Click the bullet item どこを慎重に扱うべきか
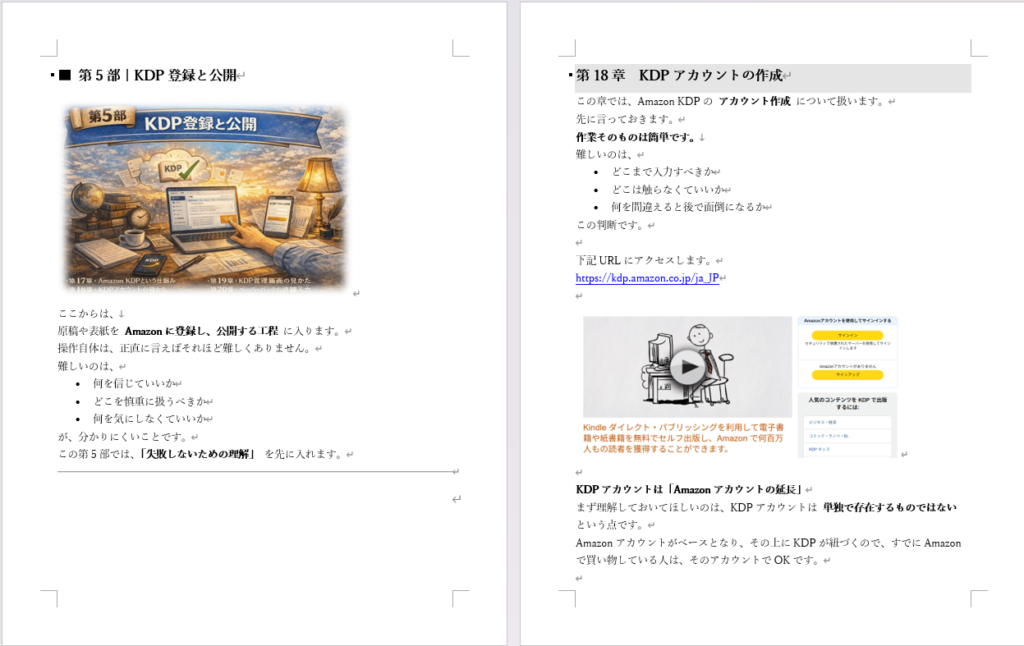The width and height of the screenshot is (1024, 646). click(146, 401)
